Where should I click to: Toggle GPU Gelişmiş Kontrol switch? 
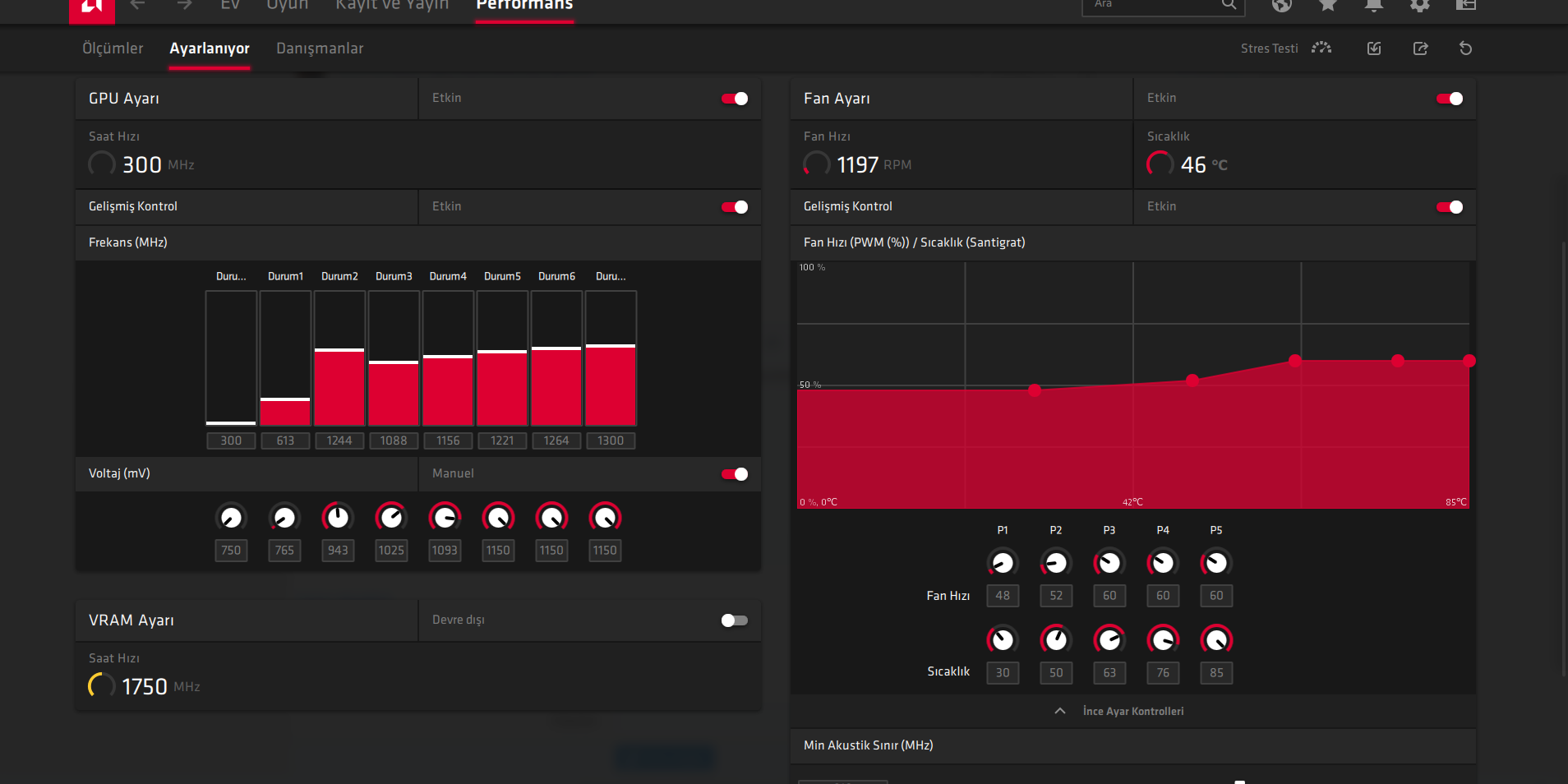pos(735,207)
